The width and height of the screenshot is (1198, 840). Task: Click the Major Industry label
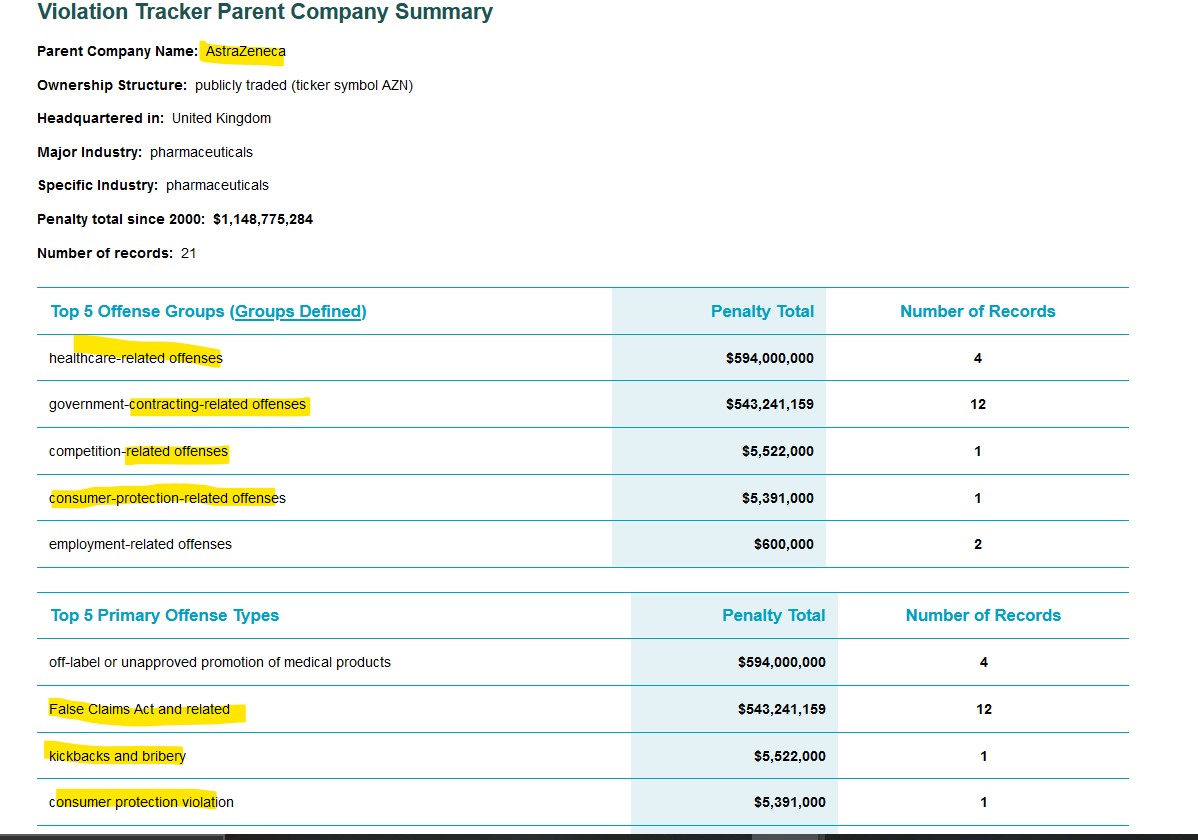(90, 152)
